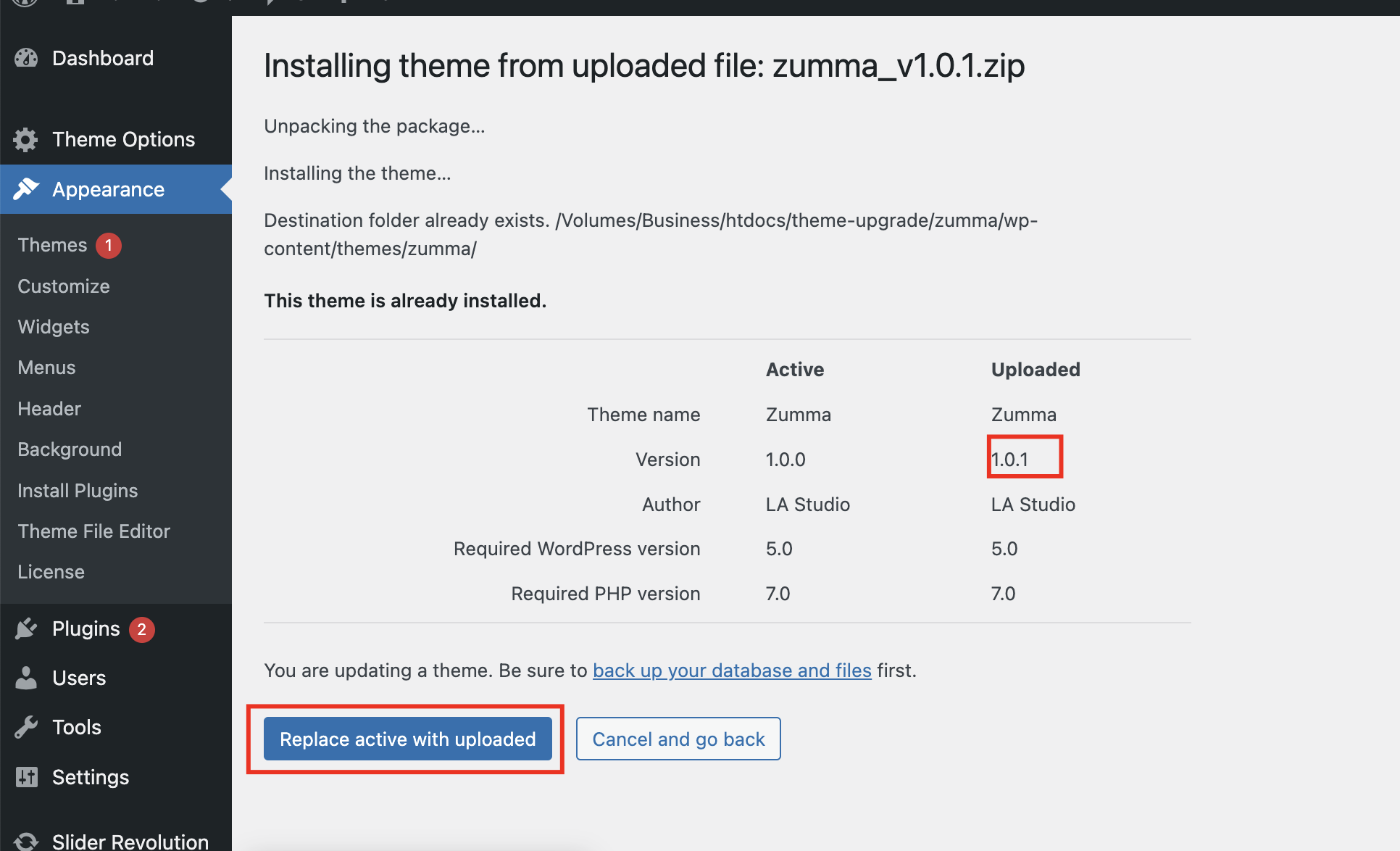The width and height of the screenshot is (1400, 851).
Task: Select Header under Appearance
Action: pyautogui.click(x=49, y=409)
